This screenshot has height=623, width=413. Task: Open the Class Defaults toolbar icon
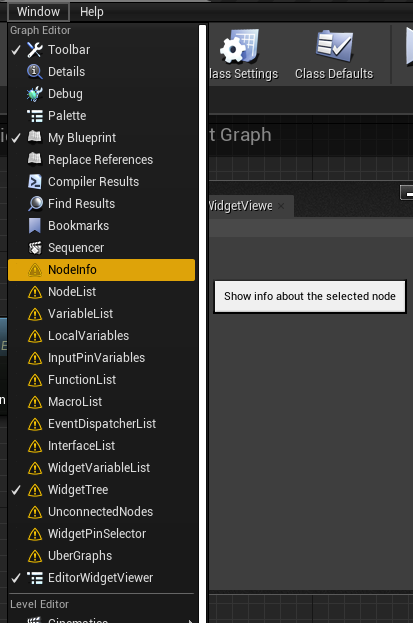pos(334,46)
